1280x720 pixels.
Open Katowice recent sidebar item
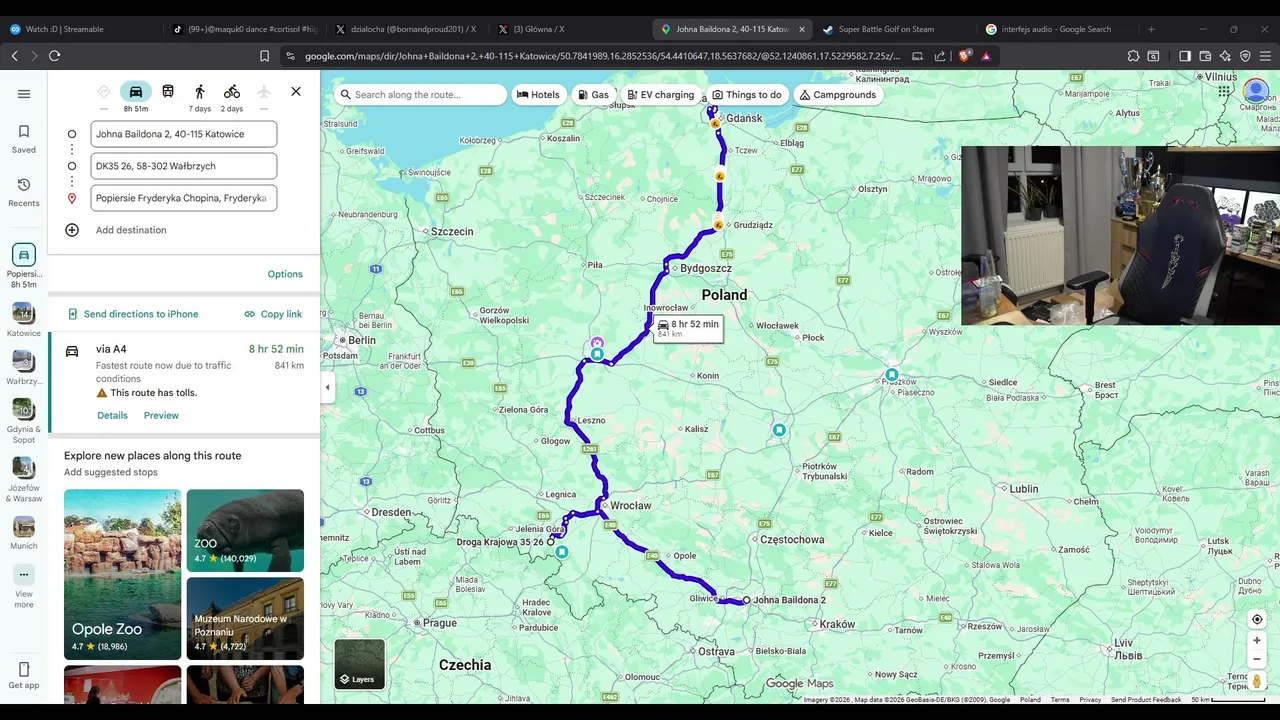tap(24, 320)
